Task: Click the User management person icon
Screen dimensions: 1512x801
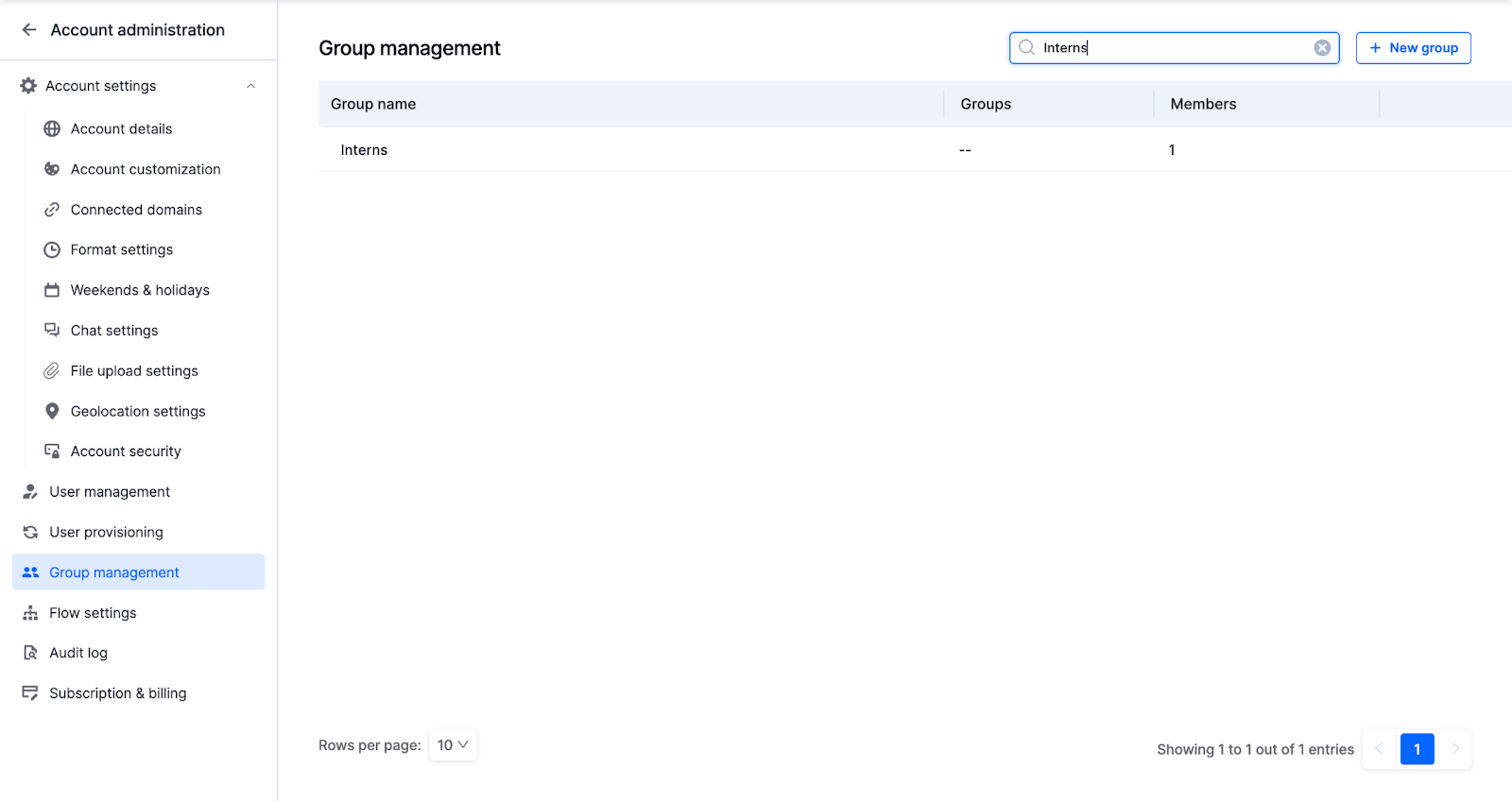Action: 30,492
